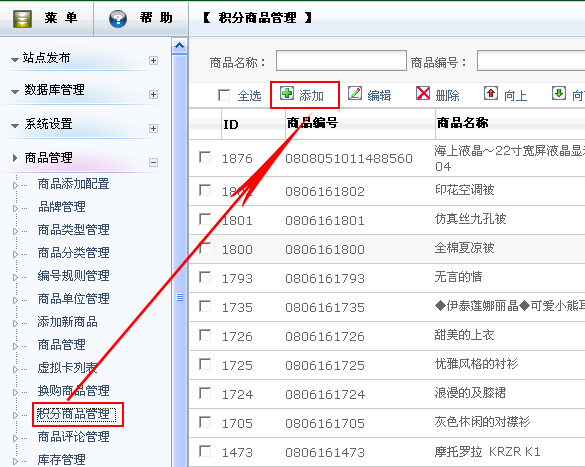Expand 站点发布 with its plus button
Viewport: 585px width, 467px height.
pos(153,60)
